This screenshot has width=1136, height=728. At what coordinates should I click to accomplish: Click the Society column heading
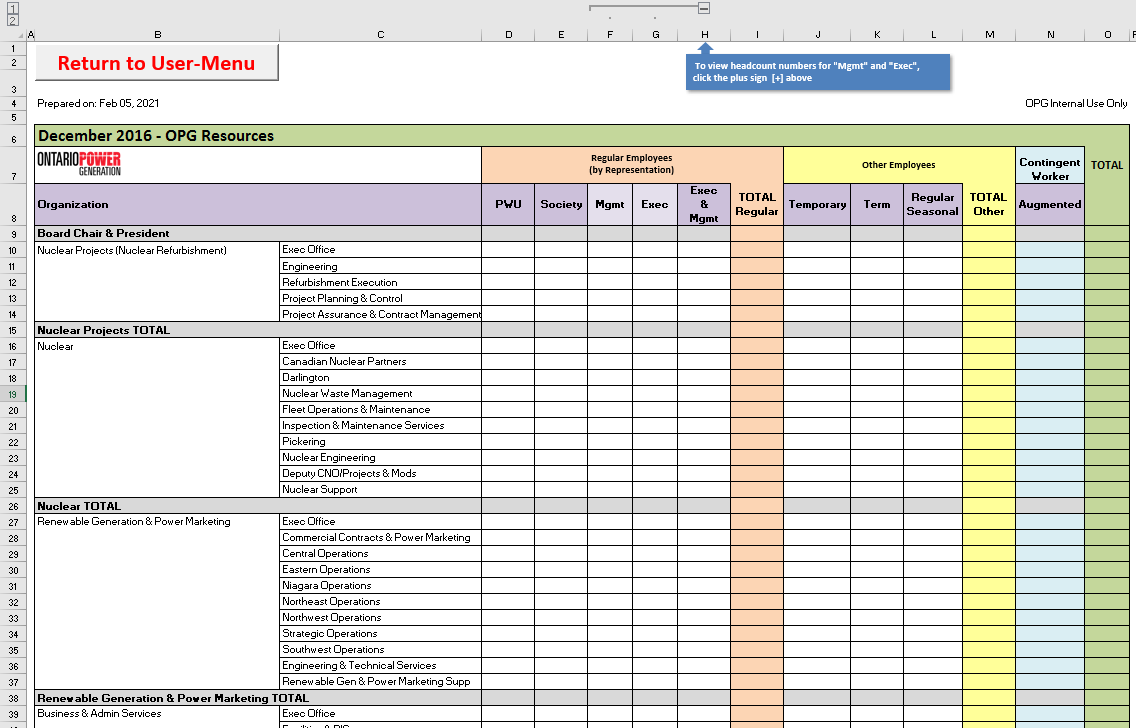point(561,204)
